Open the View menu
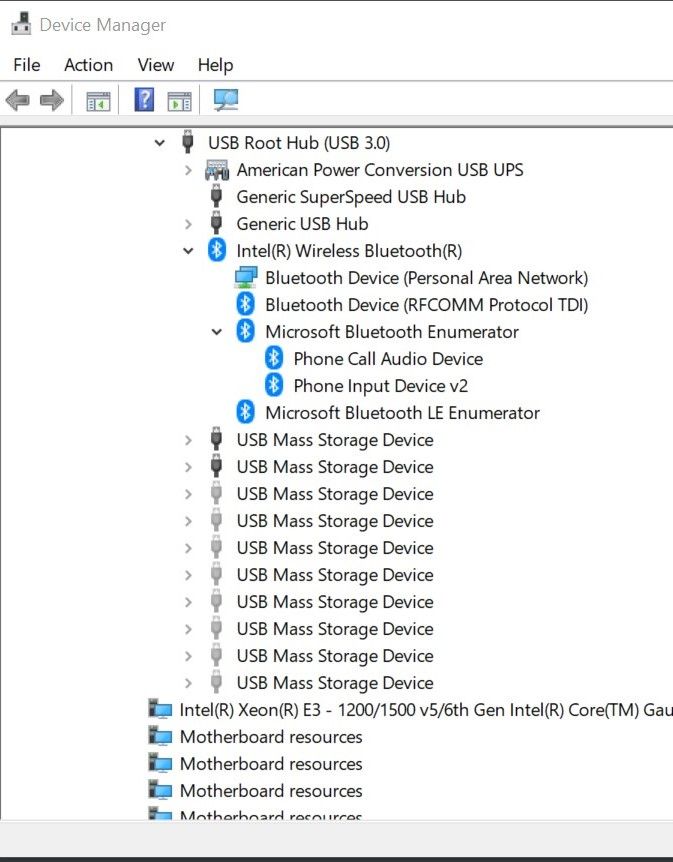The image size is (673, 862). coord(156,65)
